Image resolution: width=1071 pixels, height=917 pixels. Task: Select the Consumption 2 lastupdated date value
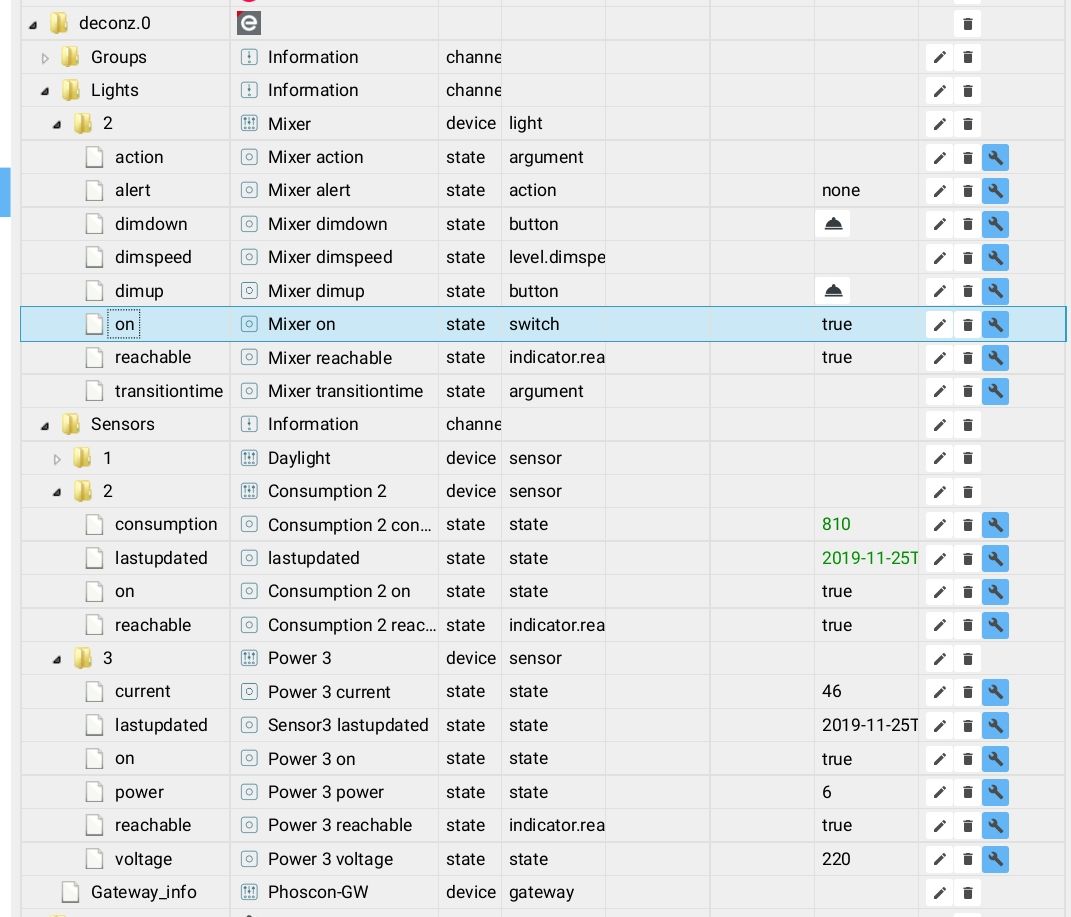point(870,558)
